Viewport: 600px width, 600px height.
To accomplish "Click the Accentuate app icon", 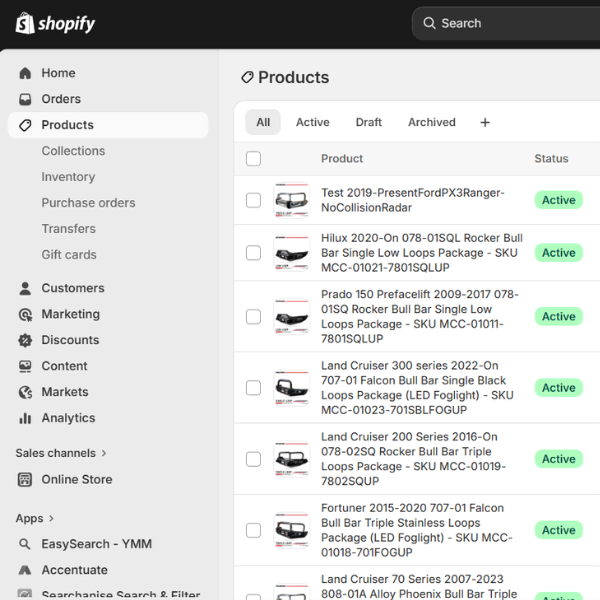I will (25, 570).
